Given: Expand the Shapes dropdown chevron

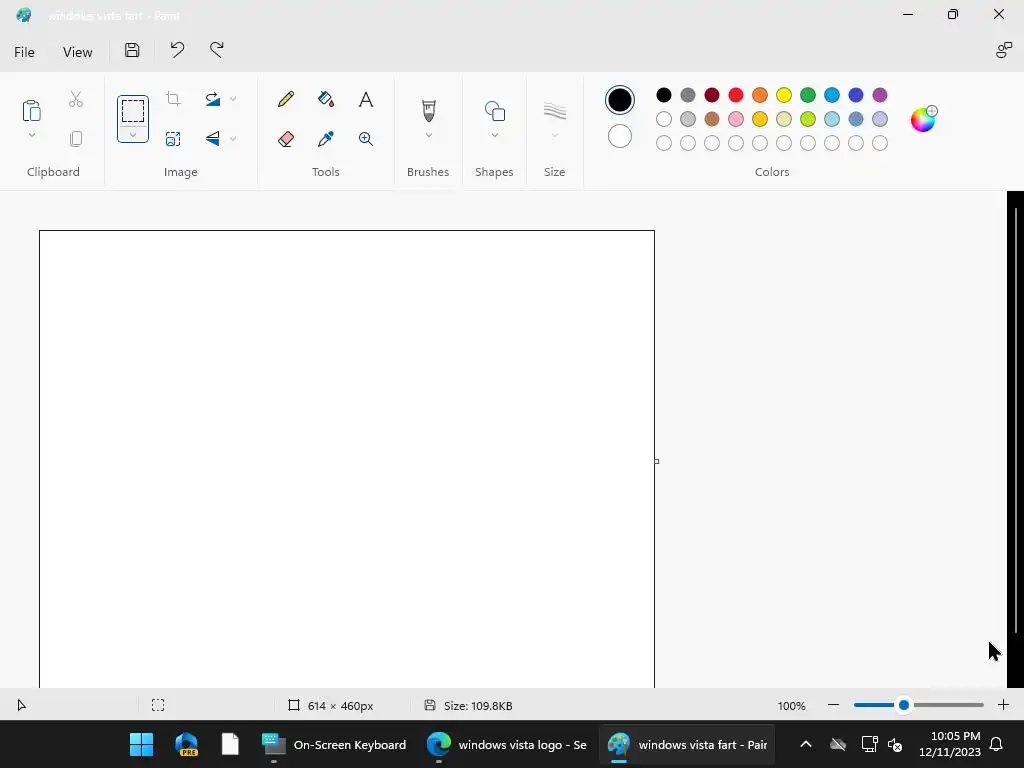Looking at the screenshot, I should pyautogui.click(x=494, y=135).
